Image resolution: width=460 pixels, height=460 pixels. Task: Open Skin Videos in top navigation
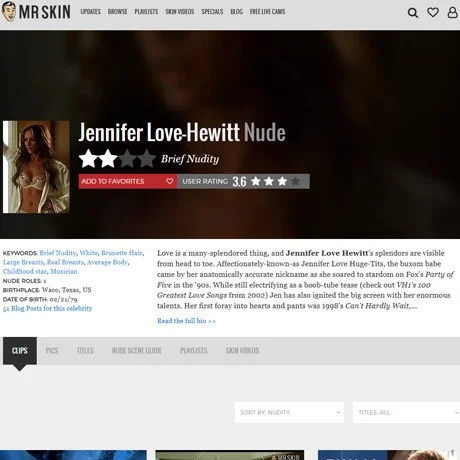[x=180, y=12]
